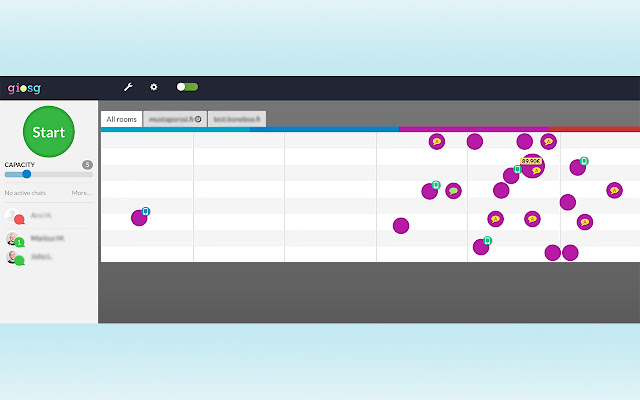Click the clock icon on second room tab
This screenshot has width=640, height=400.
coord(198,119)
